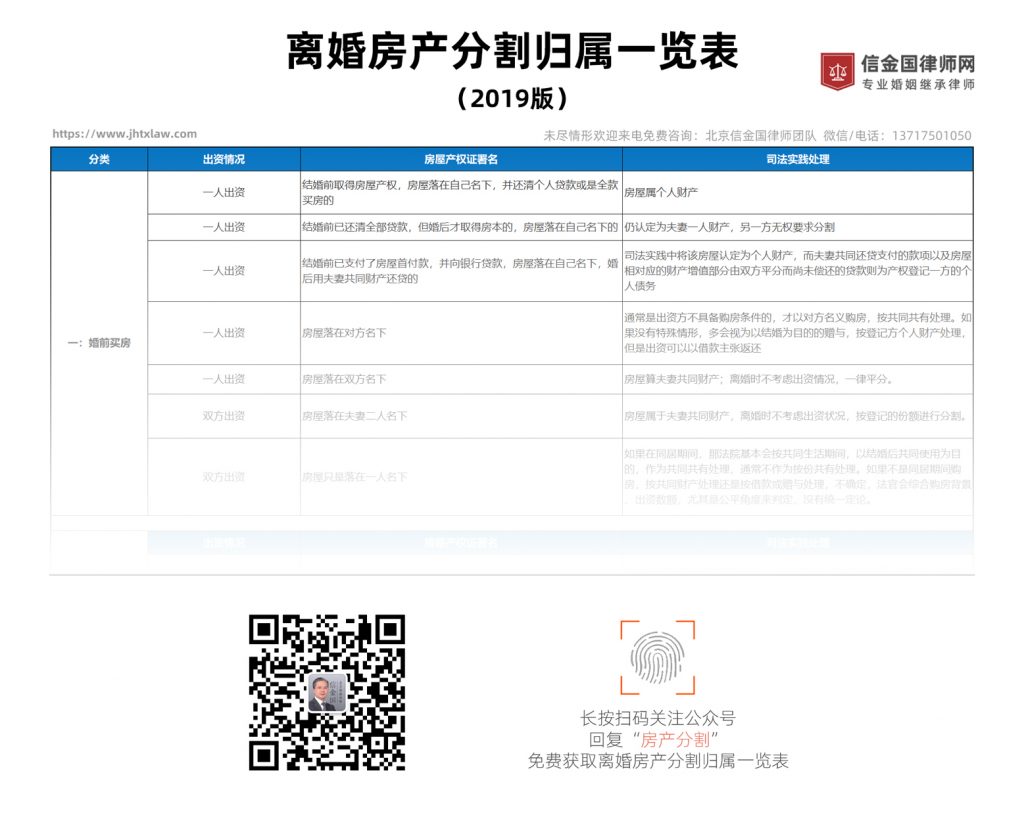Screen dimensions: 1024x817
Task: Click the free consultation phone number line
Action: 758,135
